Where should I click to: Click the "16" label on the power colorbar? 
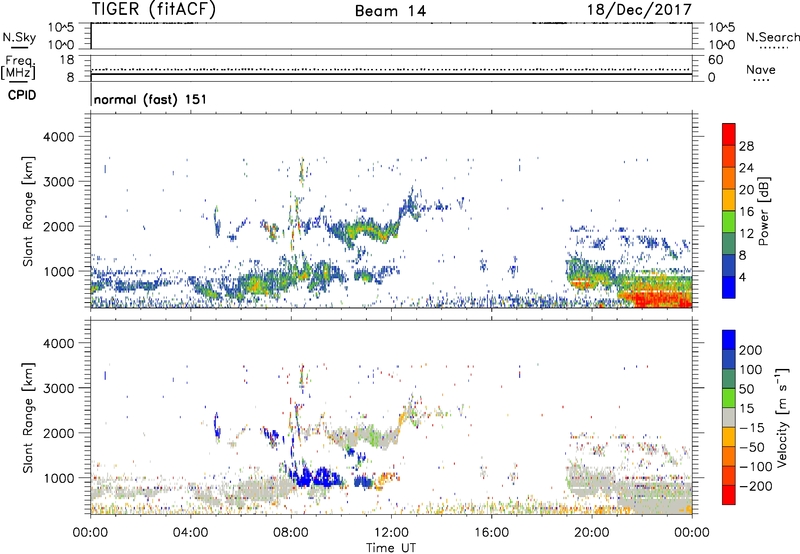[x=746, y=212]
